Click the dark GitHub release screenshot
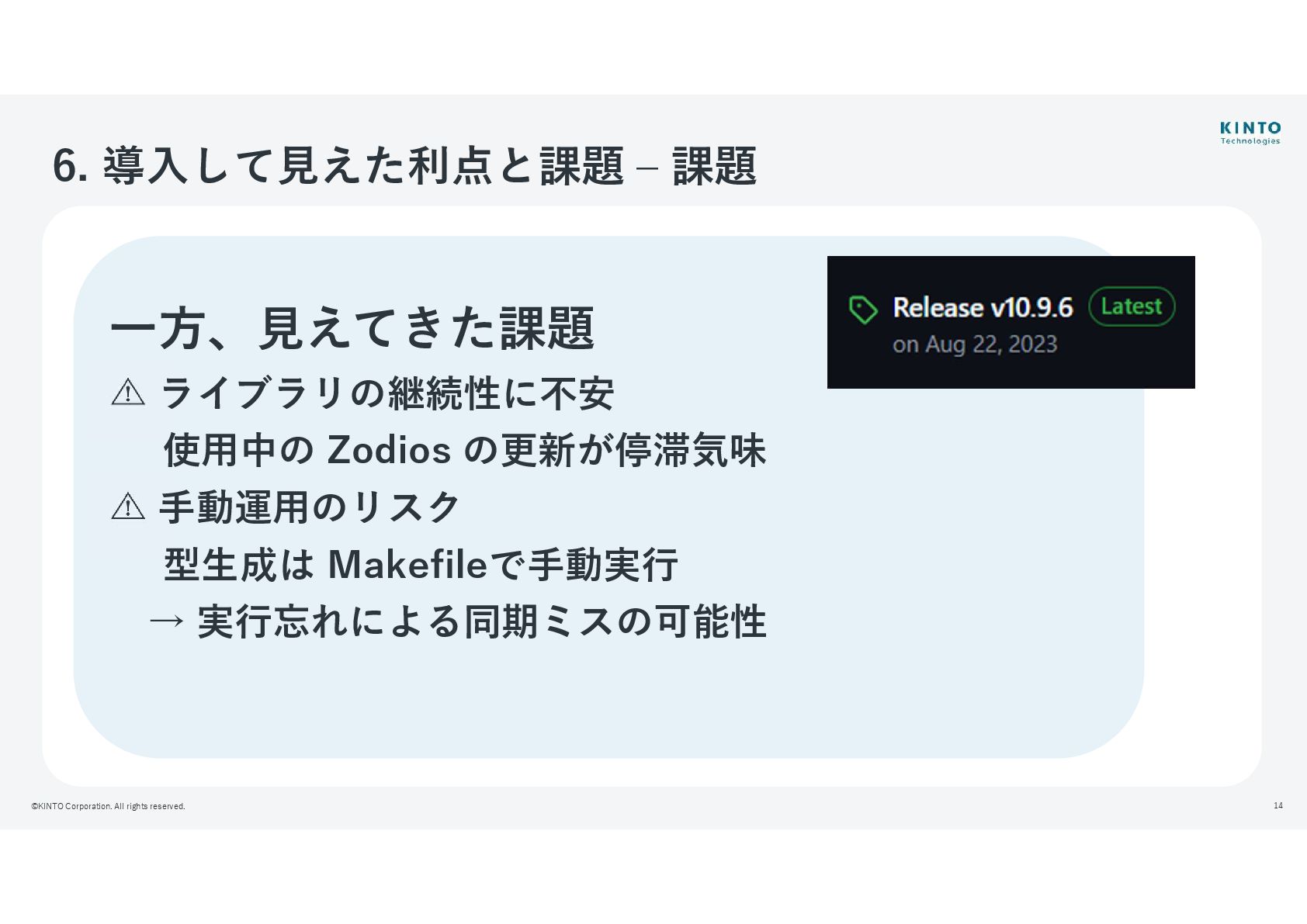 (1011, 322)
